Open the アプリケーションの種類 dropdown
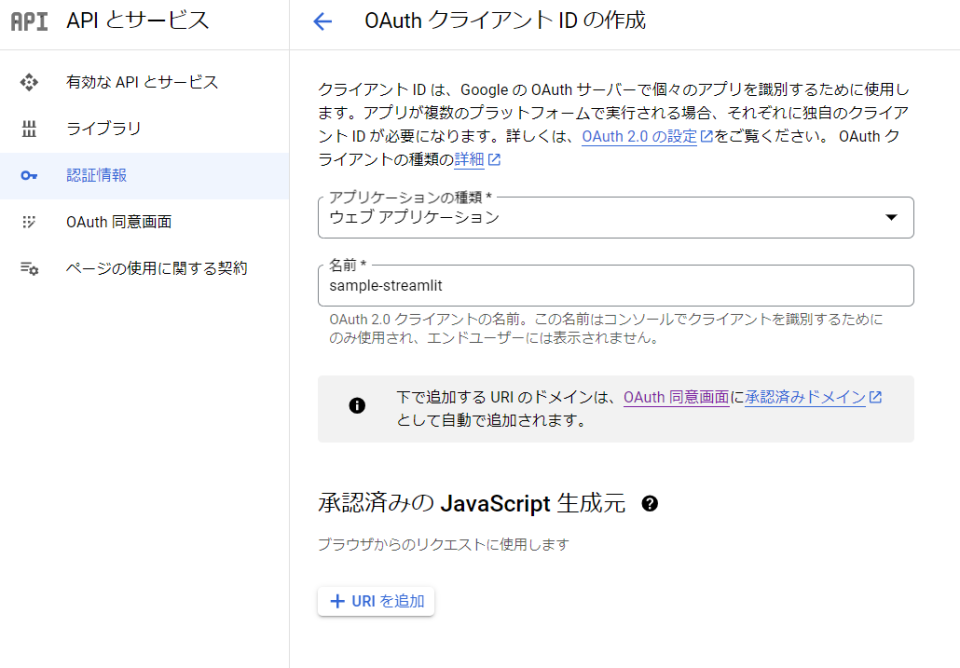The width and height of the screenshot is (960, 668). click(x=616, y=217)
